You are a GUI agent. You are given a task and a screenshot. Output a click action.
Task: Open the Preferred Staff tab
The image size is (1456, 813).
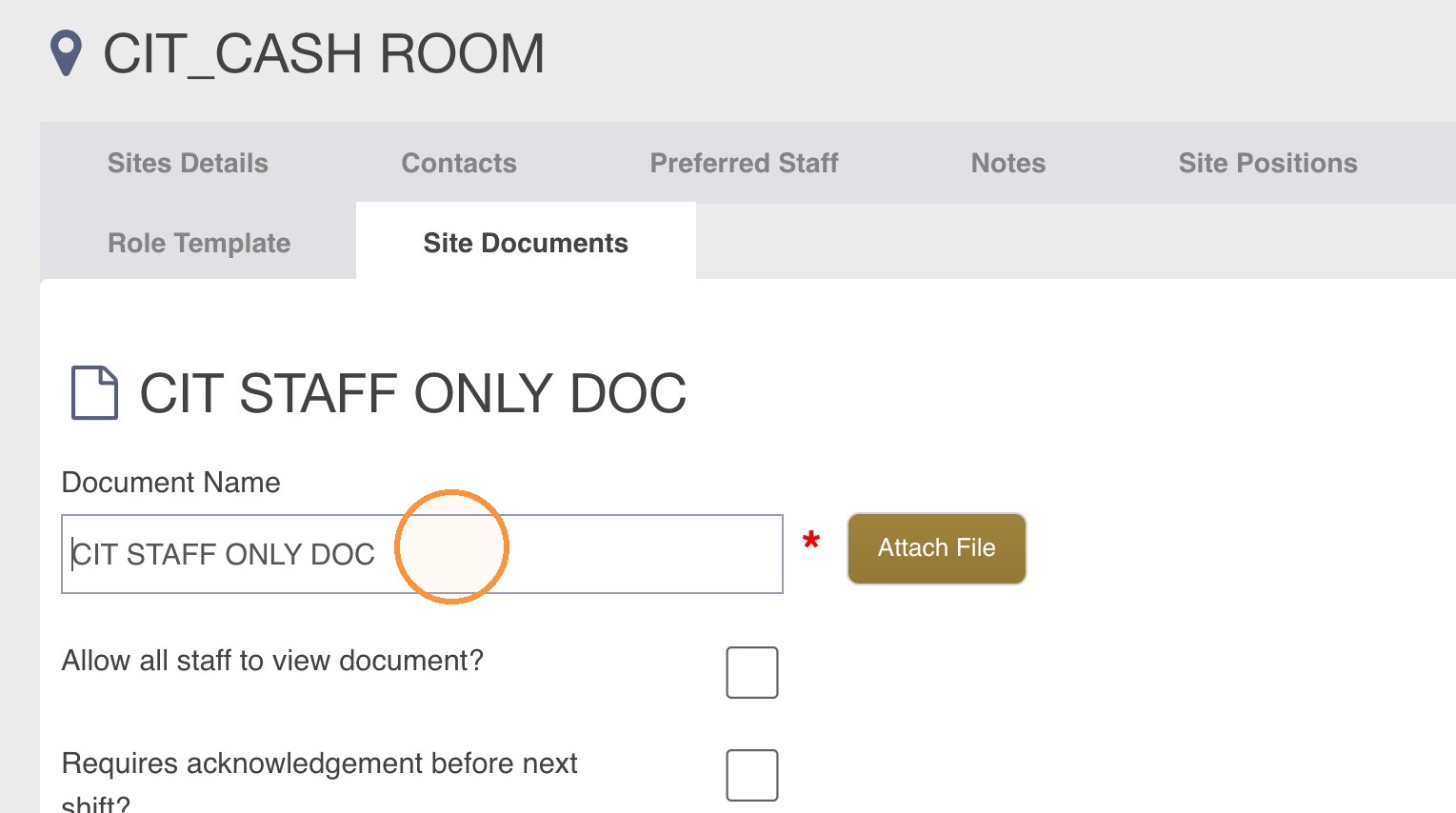coord(744,163)
